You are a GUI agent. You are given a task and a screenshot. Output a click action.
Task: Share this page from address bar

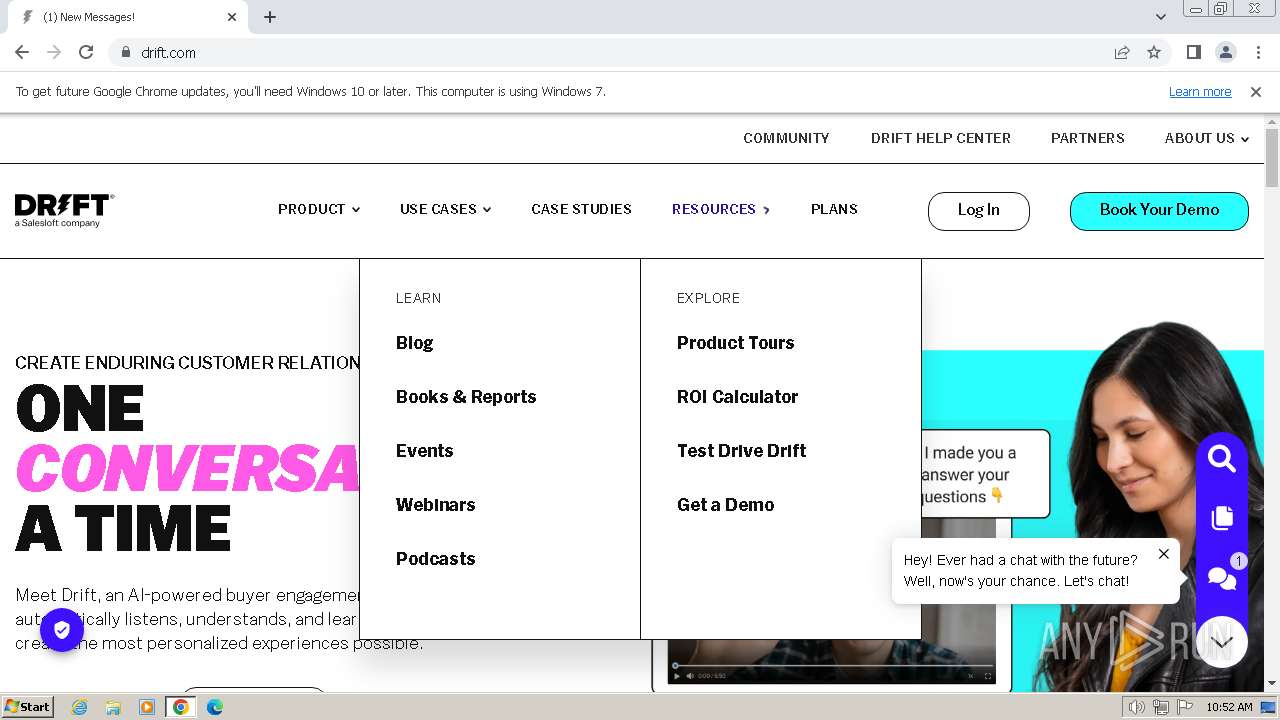point(1122,52)
